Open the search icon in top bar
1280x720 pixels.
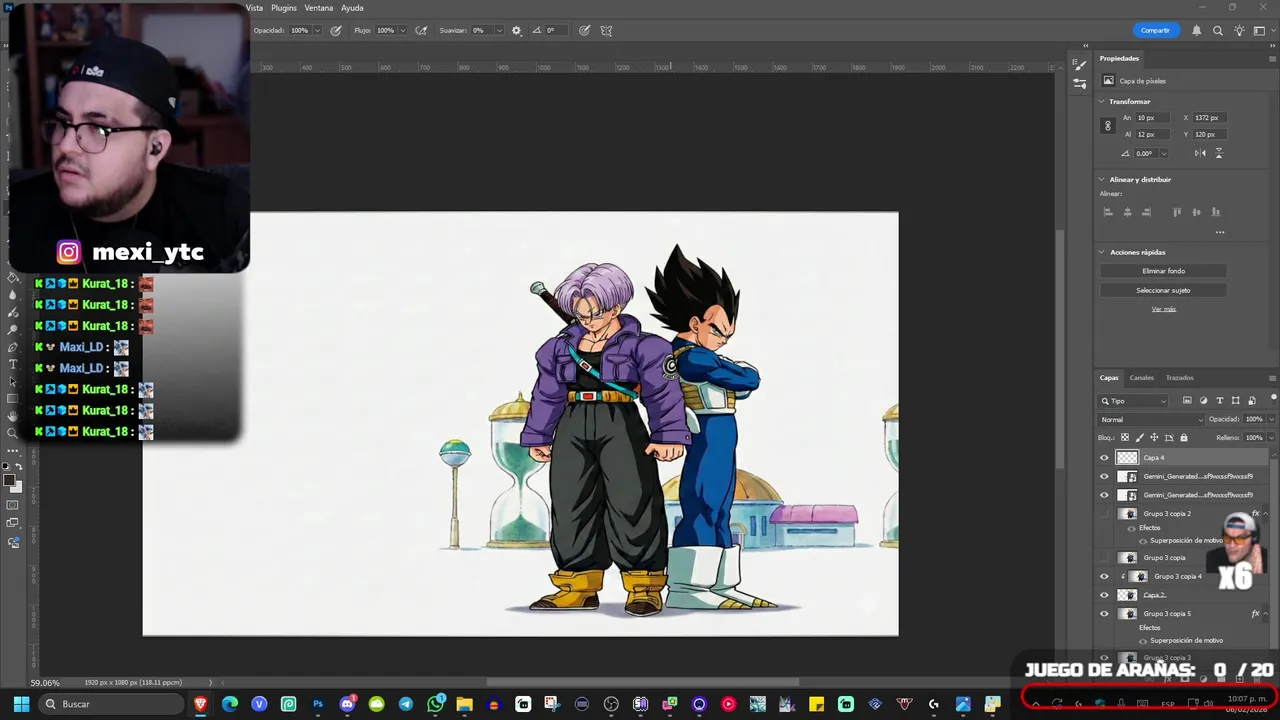[x=1218, y=31]
